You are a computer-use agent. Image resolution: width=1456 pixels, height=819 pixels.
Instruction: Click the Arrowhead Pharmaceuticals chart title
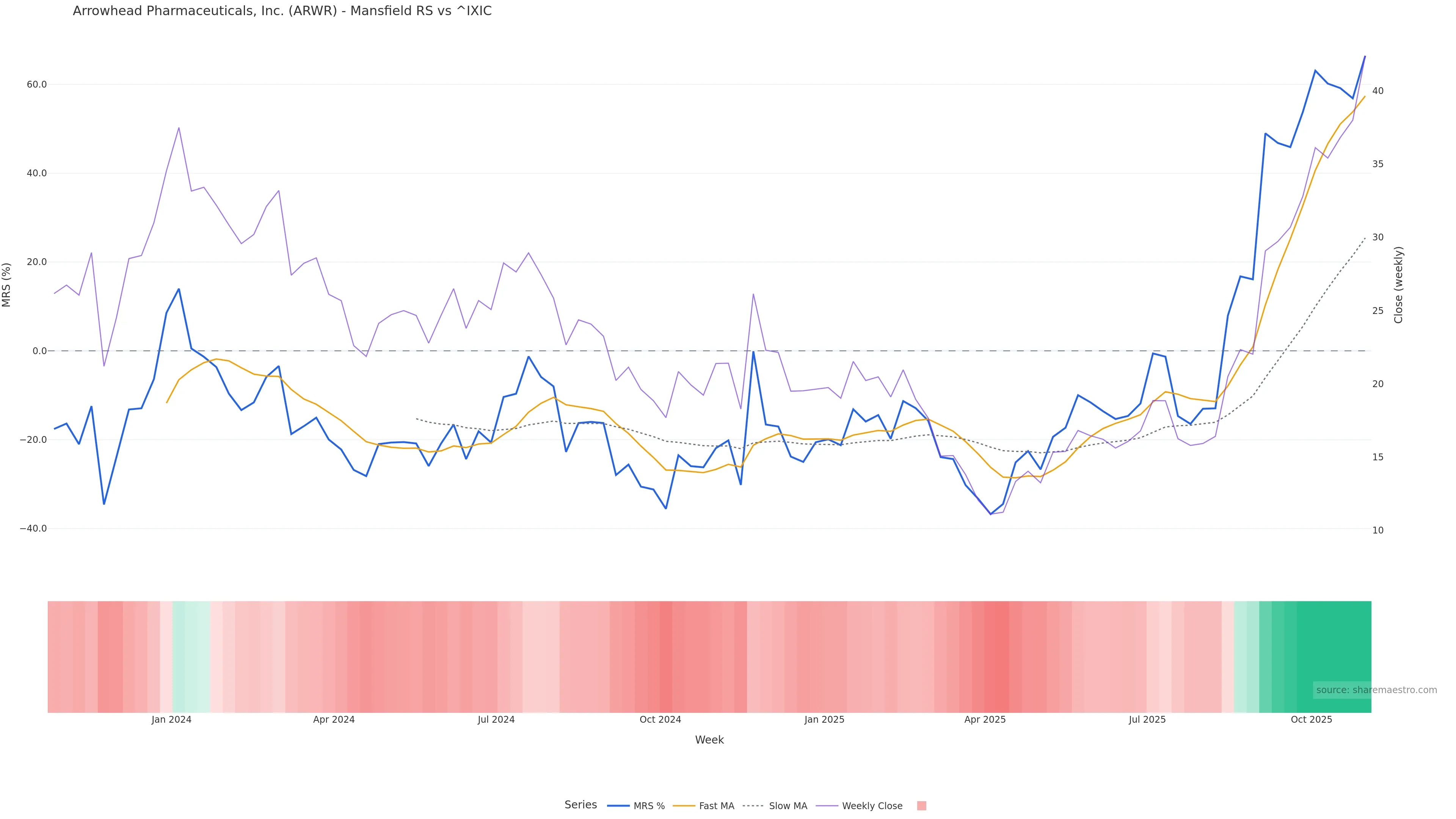coord(282,11)
